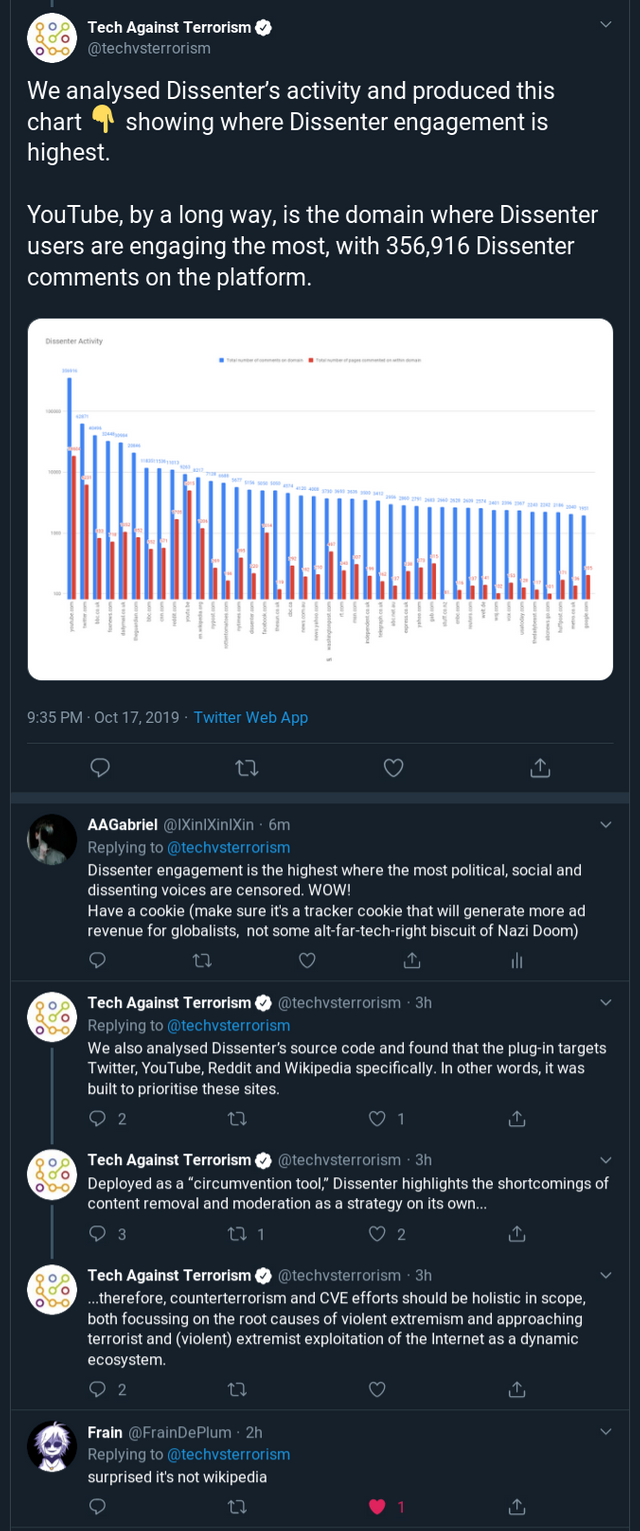Reply to the main Dissenter chart tweet
640x1531 pixels.
[x=99, y=767]
